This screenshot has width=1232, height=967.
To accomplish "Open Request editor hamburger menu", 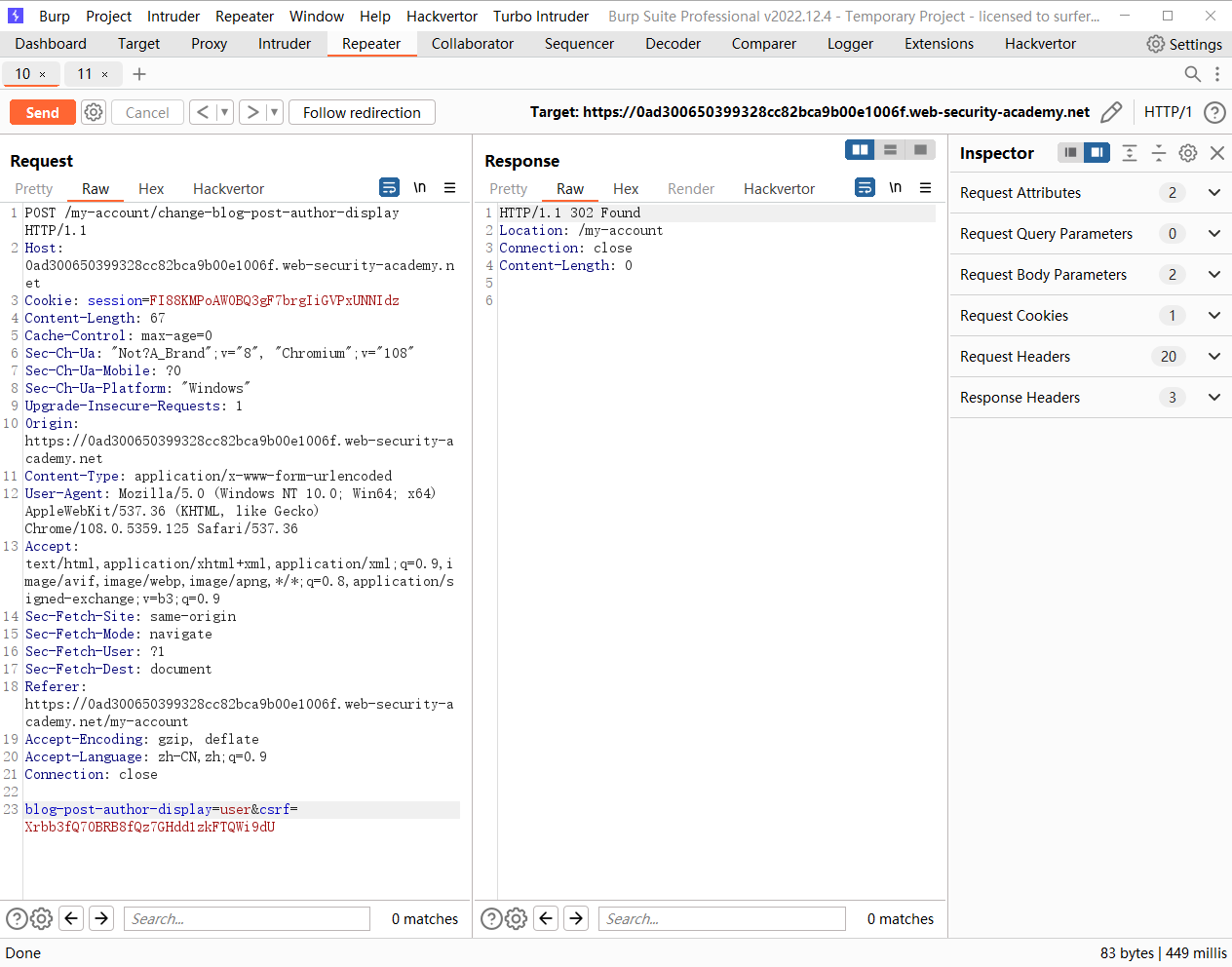I will pos(450,187).
